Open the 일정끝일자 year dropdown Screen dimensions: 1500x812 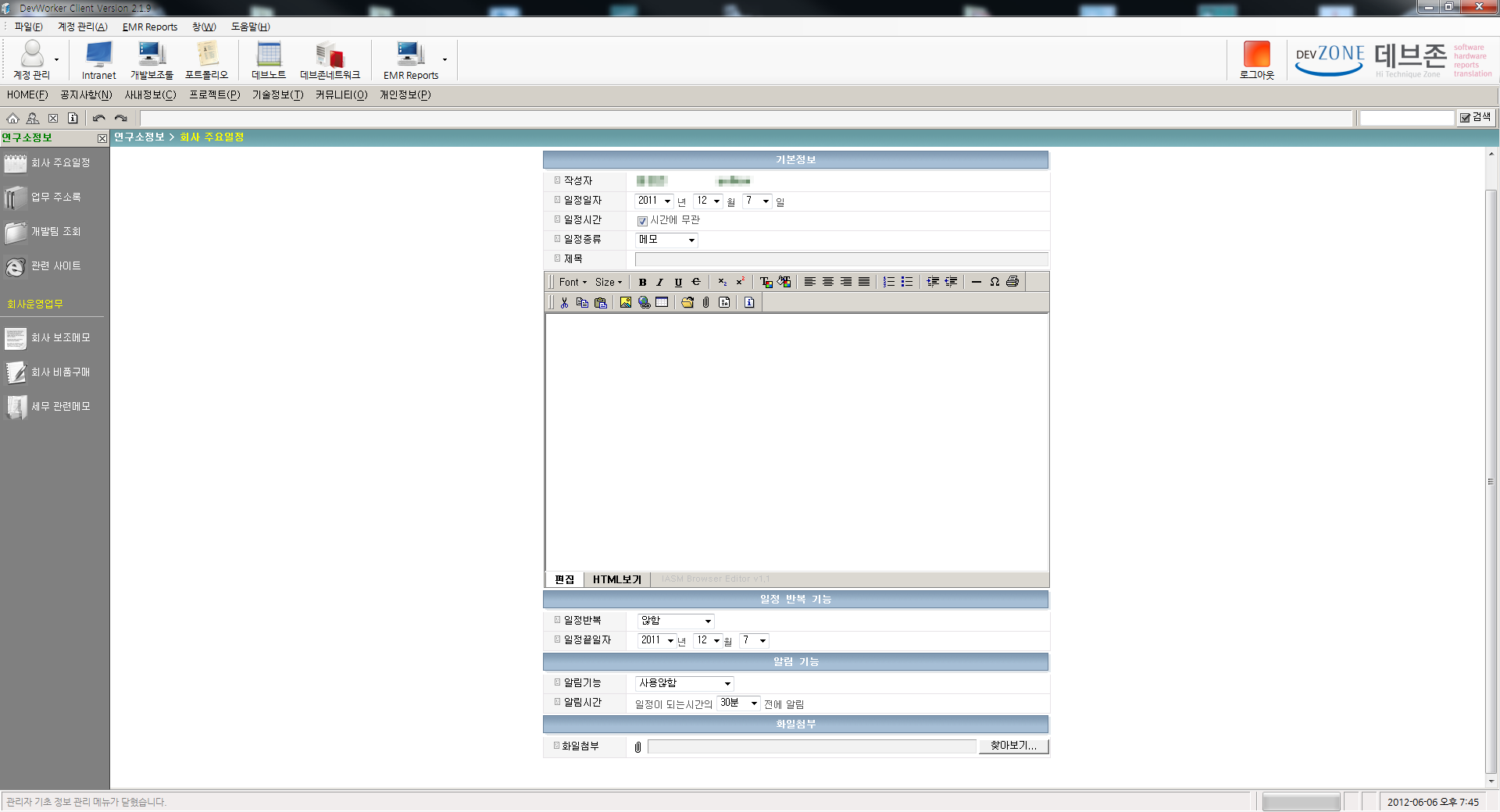click(x=657, y=640)
